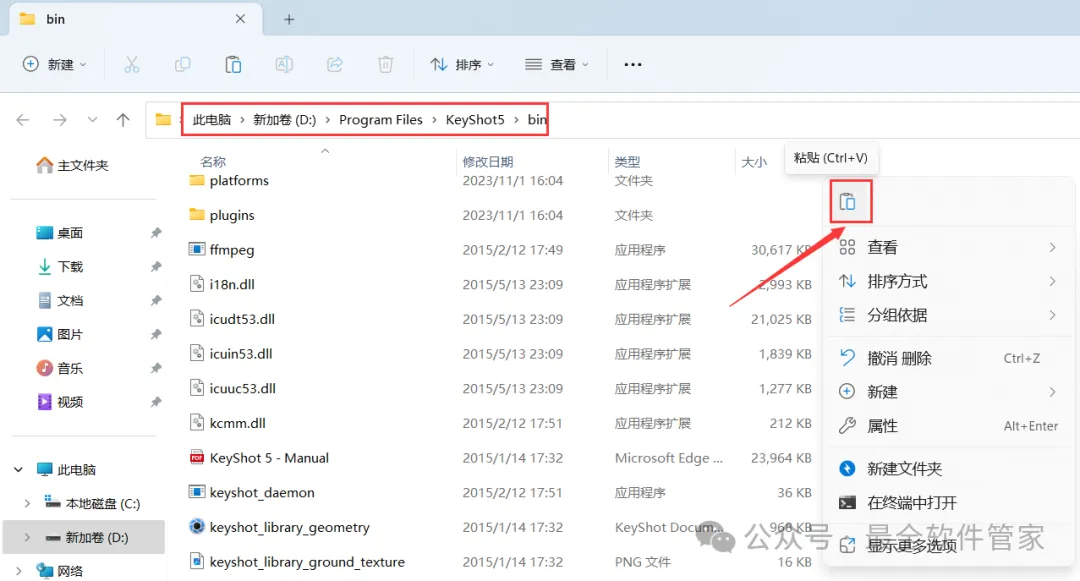Click the Share icon in toolbar
Image resolution: width=1080 pixels, height=581 pixels.
click(335, 65)
